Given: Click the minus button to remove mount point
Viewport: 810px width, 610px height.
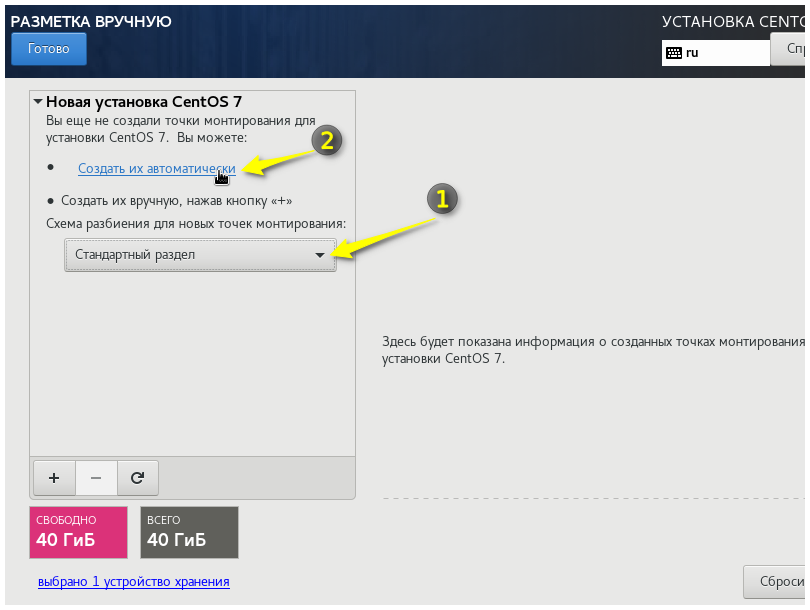Looking at the screenshot, I should (x=96, y=478).
